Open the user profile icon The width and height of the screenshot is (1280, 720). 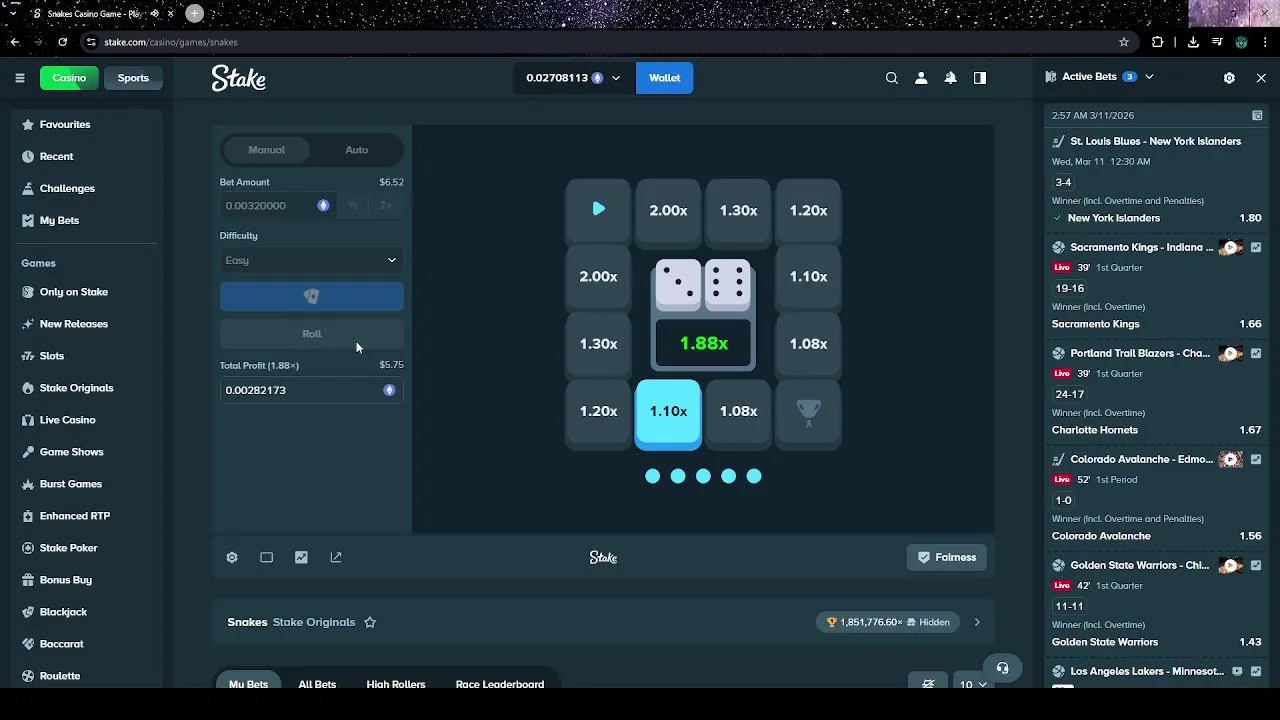921,78
